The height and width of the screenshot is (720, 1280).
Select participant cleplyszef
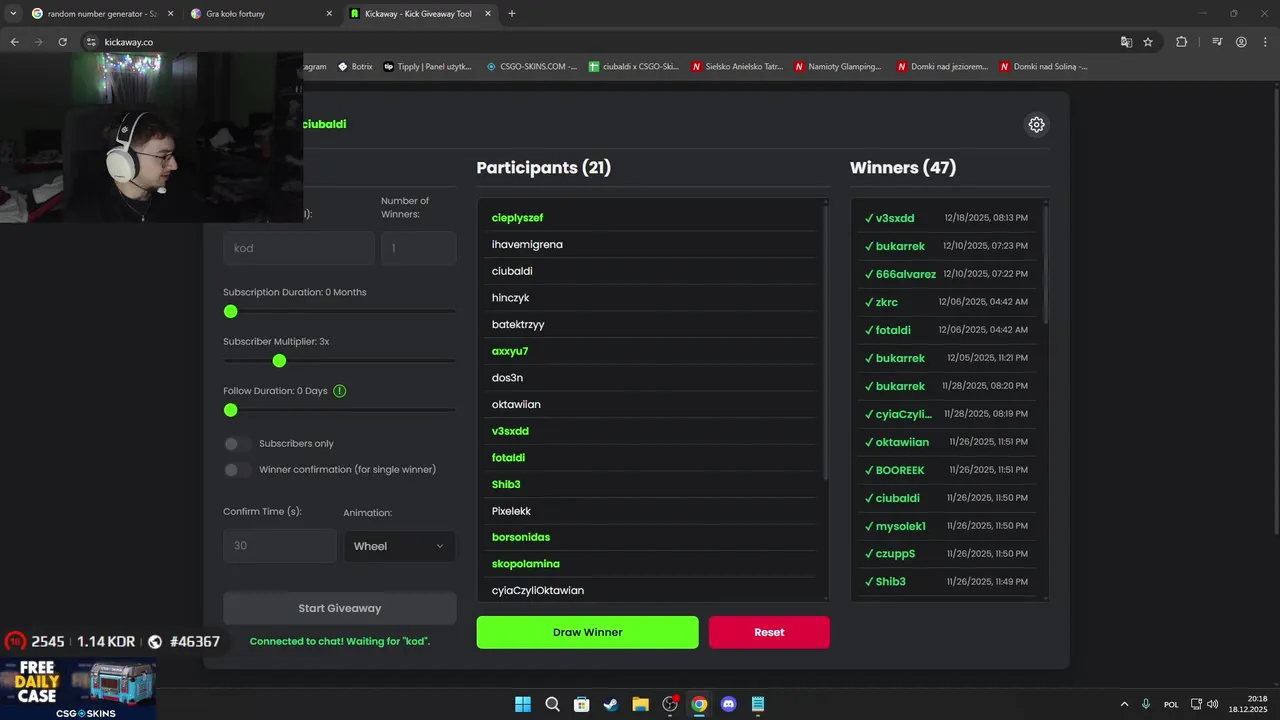pyautogui.click(x=517, y=218)
